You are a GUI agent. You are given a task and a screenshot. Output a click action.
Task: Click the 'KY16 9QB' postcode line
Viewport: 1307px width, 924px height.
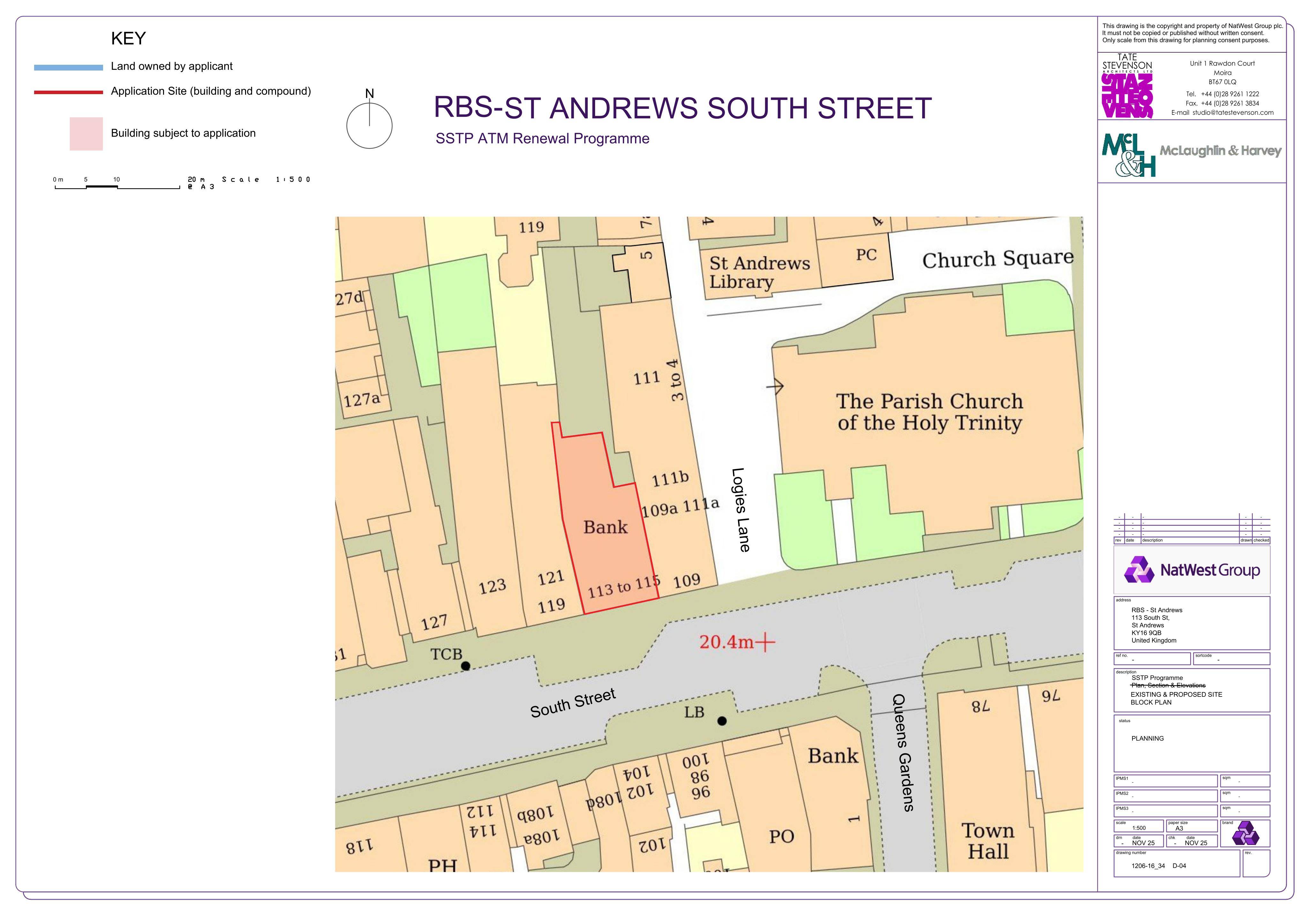point(1146,633)
